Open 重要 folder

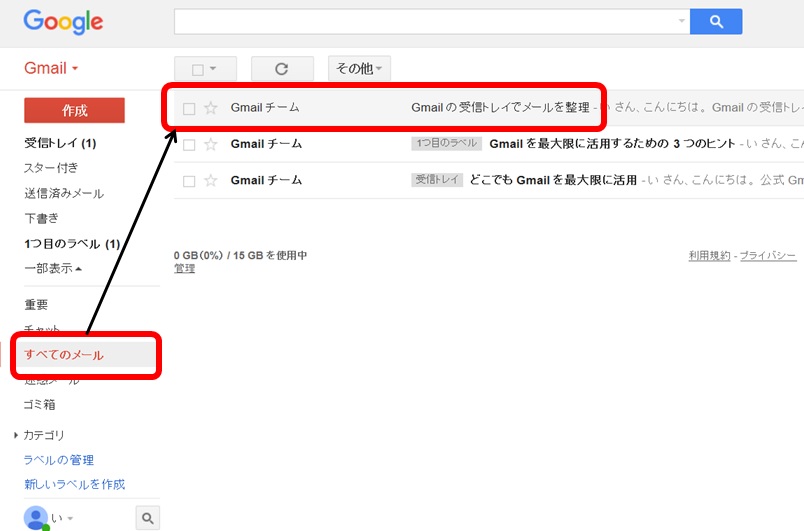36,305
